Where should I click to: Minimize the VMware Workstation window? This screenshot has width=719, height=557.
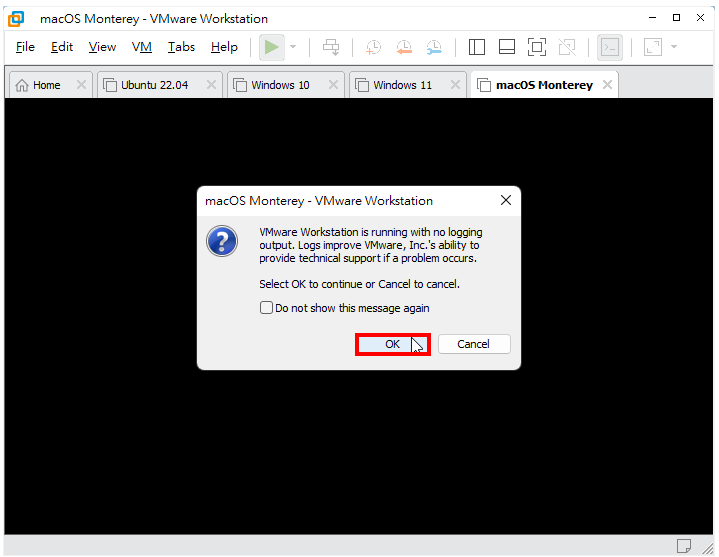click(x=653, y=18)
